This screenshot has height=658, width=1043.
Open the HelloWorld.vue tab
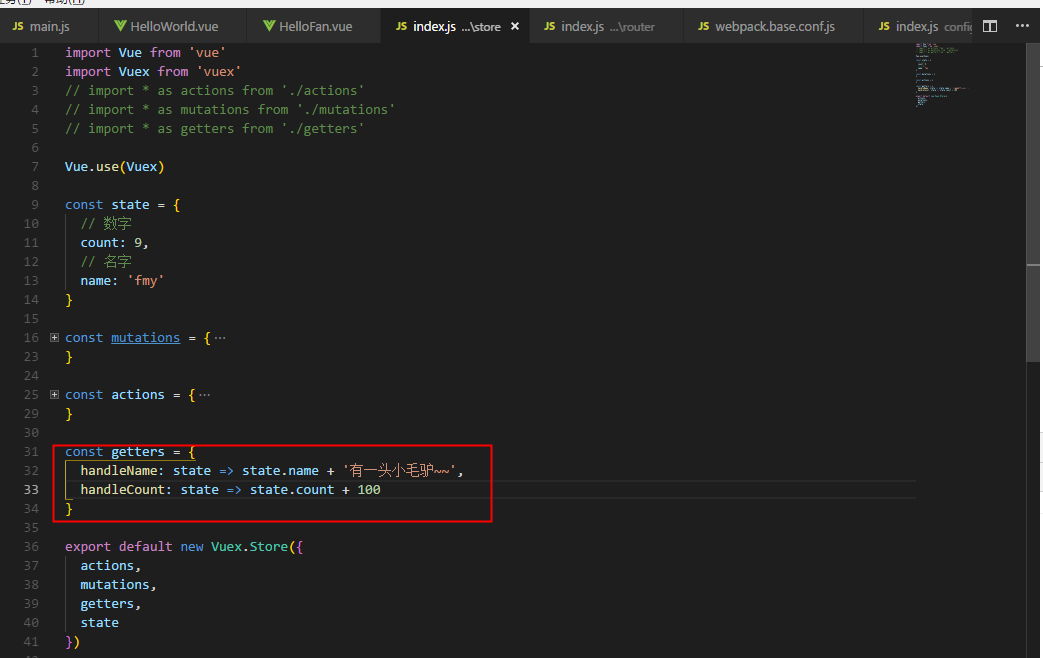(x=172, y=27)
